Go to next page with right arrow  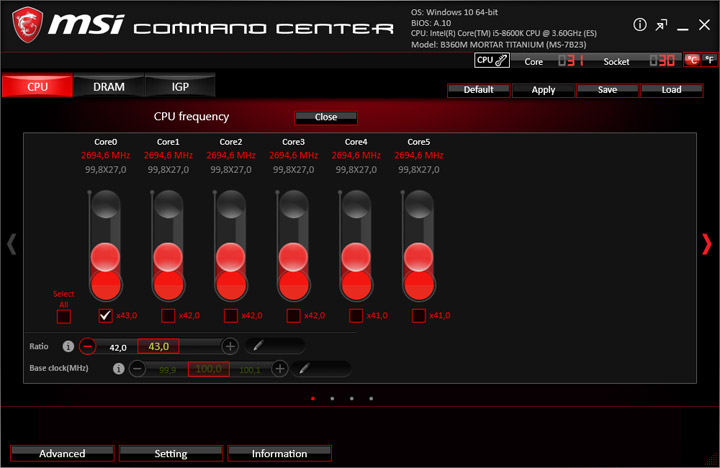click(707, 244)
